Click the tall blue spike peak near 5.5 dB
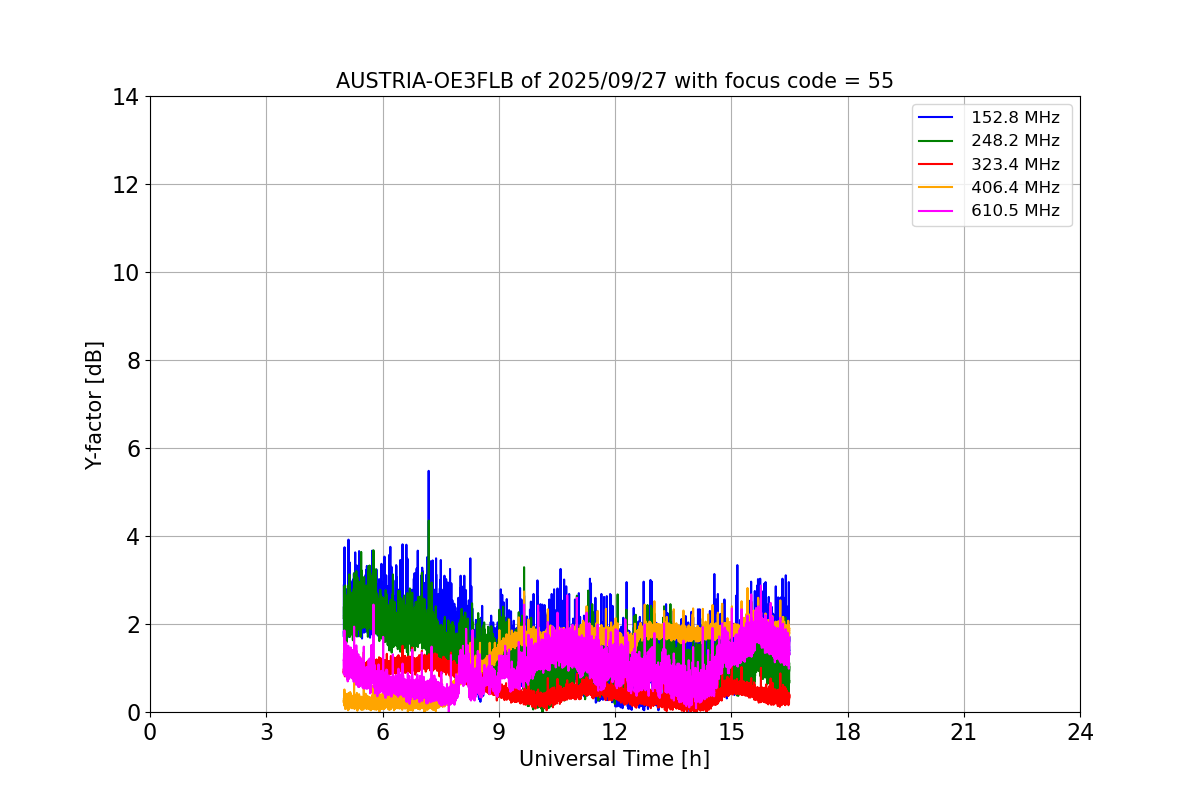 428,472
